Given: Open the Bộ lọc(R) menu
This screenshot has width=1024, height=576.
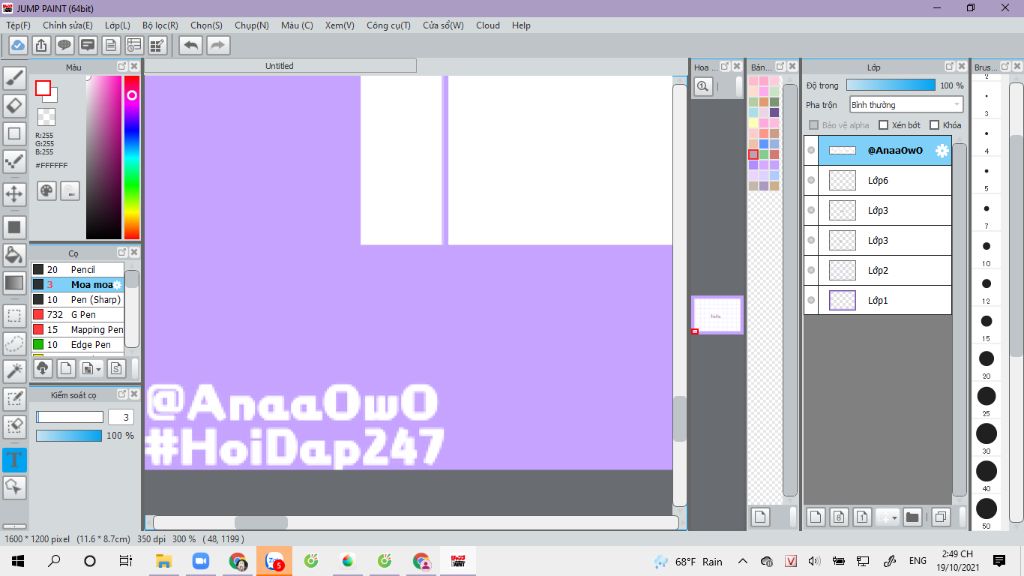Looking at the screenshot, I should [x=160, y=25].
